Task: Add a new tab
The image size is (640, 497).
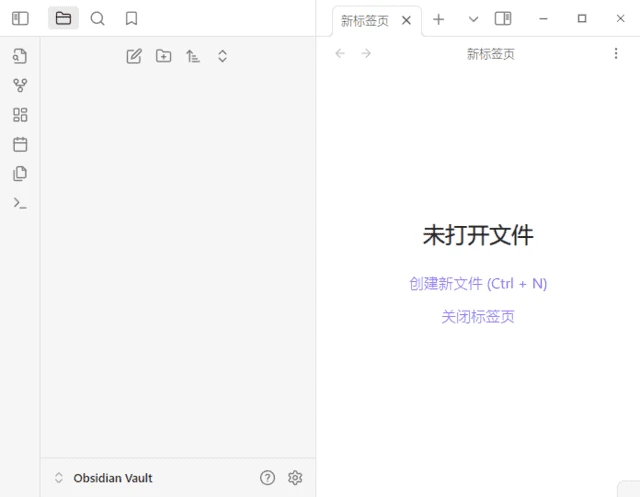Action: [438, 19]
